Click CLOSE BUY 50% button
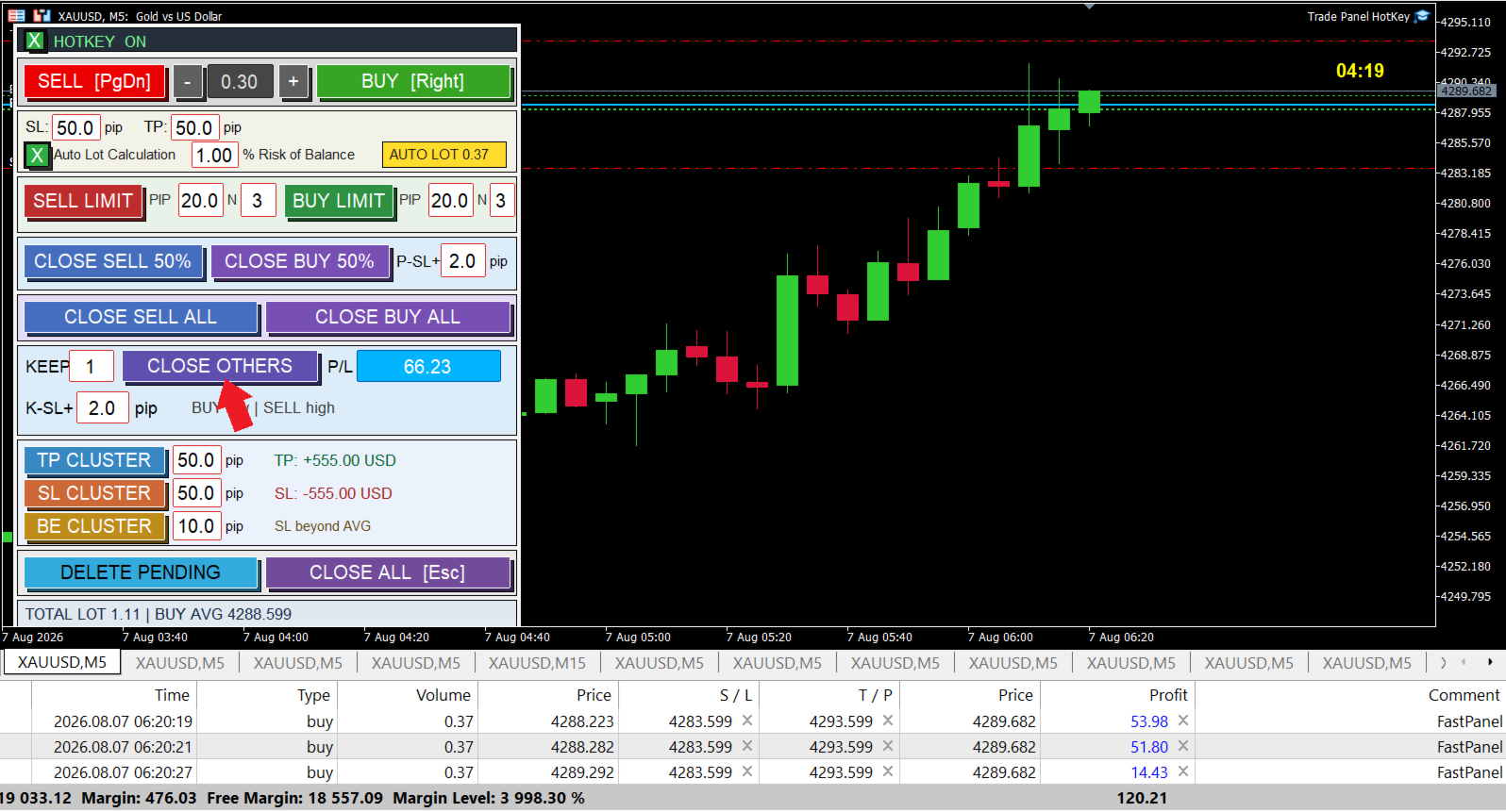Screen dimensions: 1506x812 pyautogui.click(x=299, y=261)
